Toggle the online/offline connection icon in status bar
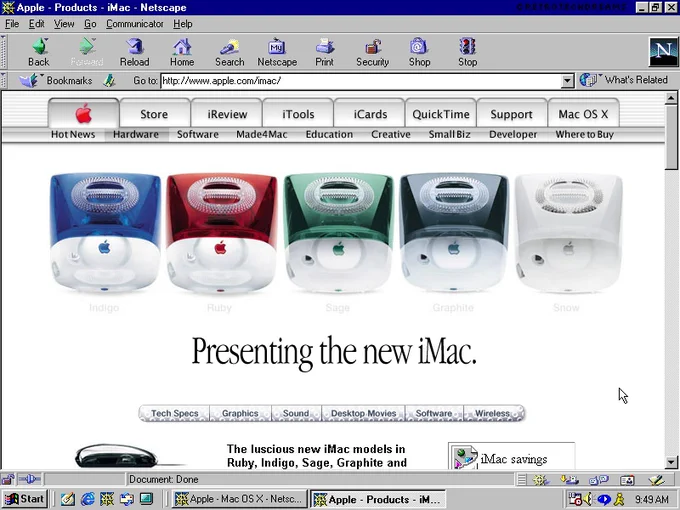This screenshot has width=680, height=510. [x=29, y=479]
